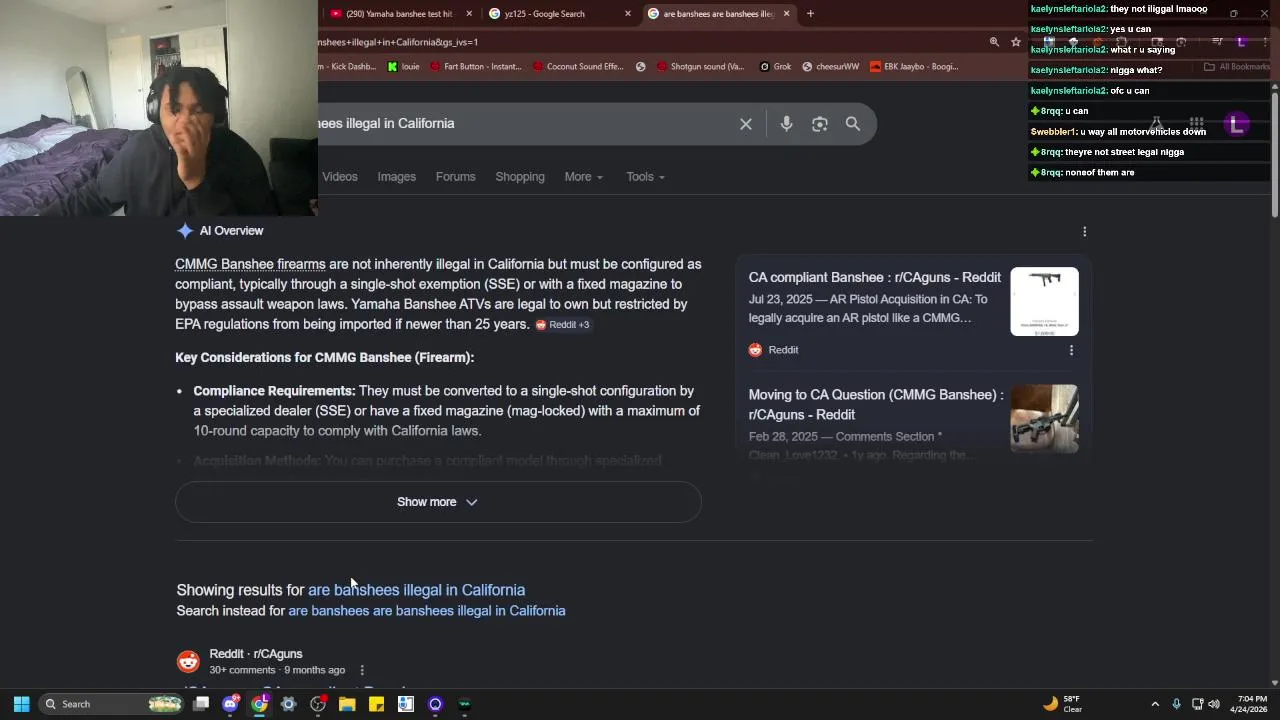Switch to the yz125 Google Search browser tab
The height and width of the screenshot is (720, 1280).
click(558, 14)
